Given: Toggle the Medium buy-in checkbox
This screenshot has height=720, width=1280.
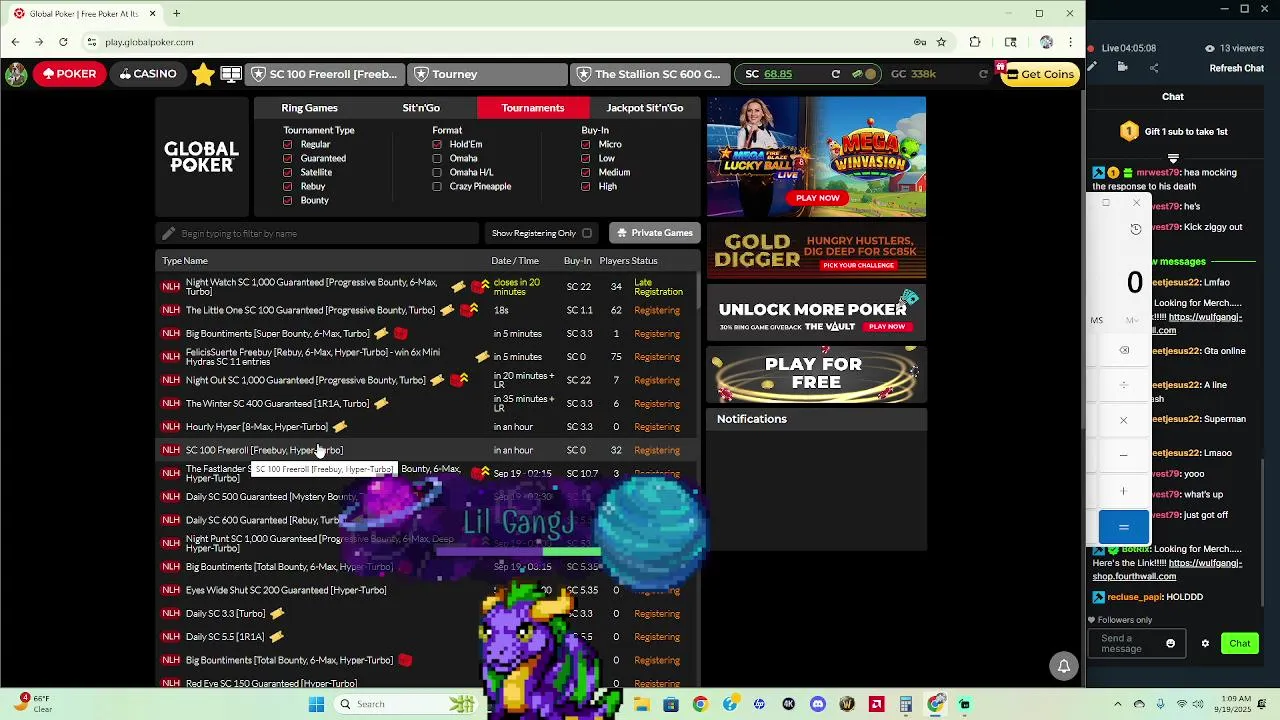Looking at the screenshot, I should [x=586, y=172].
